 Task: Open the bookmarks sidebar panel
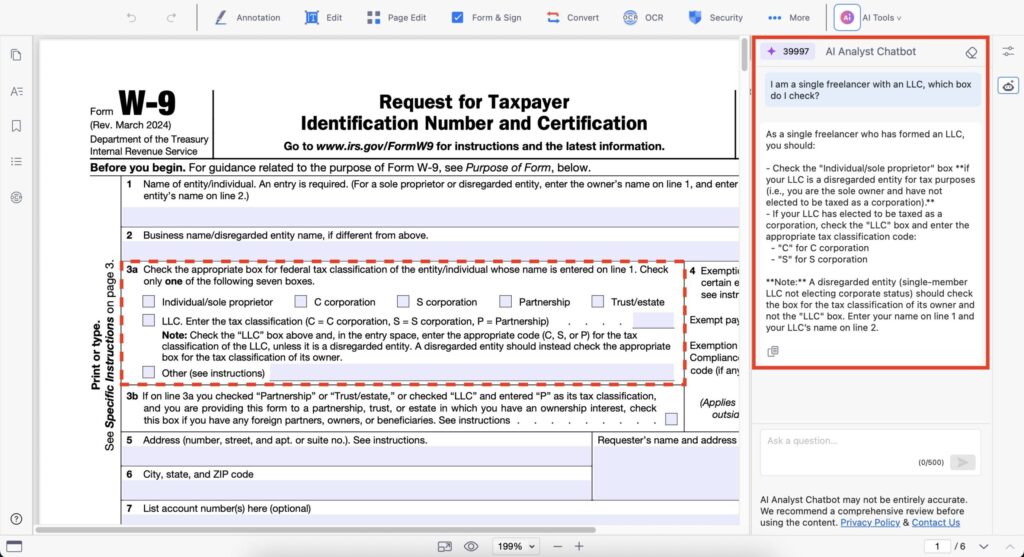pyautogui.click(x=16, y=125)
